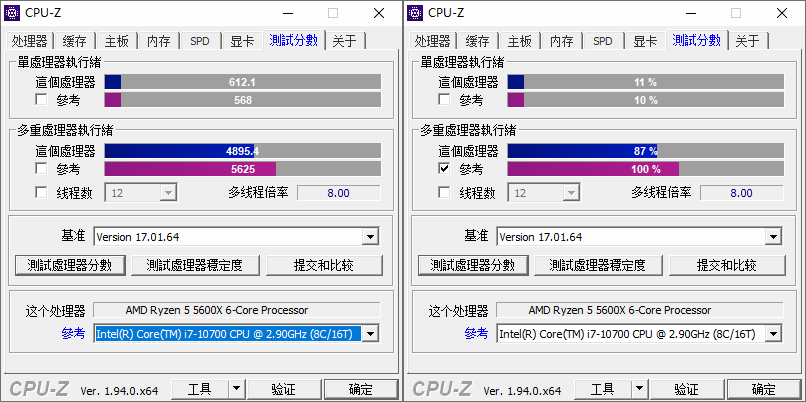This screenshot has width=806, height=402.
Task: Open 处理器 tab in left window
Action: click(x=29, y=41)
